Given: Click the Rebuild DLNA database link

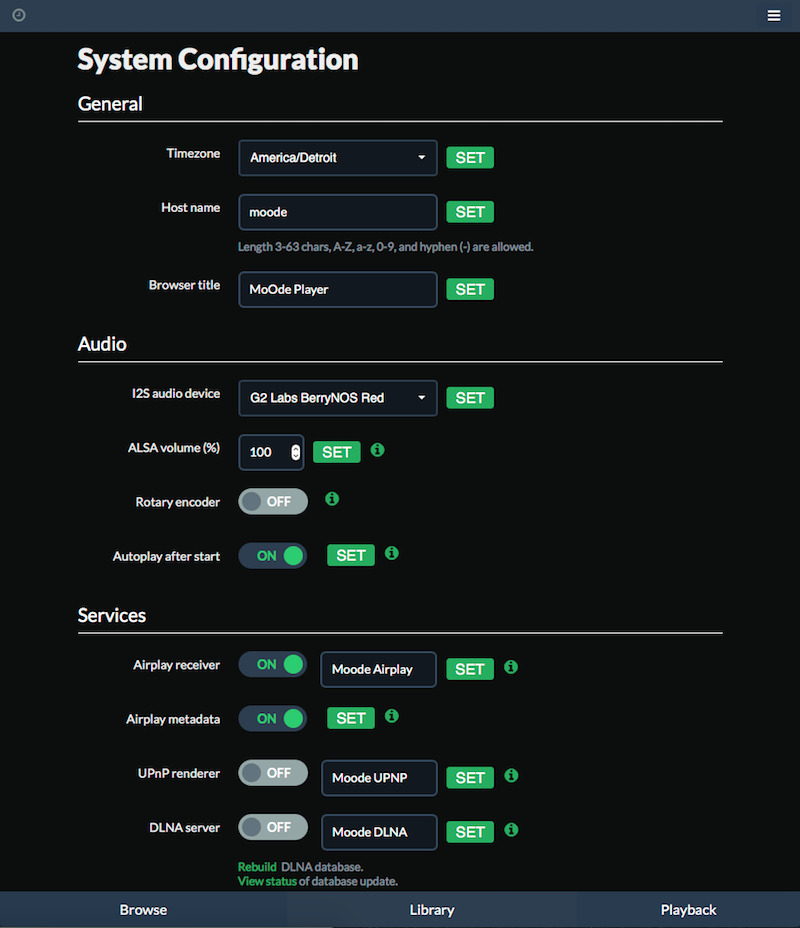Looking at the screenshot, I should tap(257, 867).
